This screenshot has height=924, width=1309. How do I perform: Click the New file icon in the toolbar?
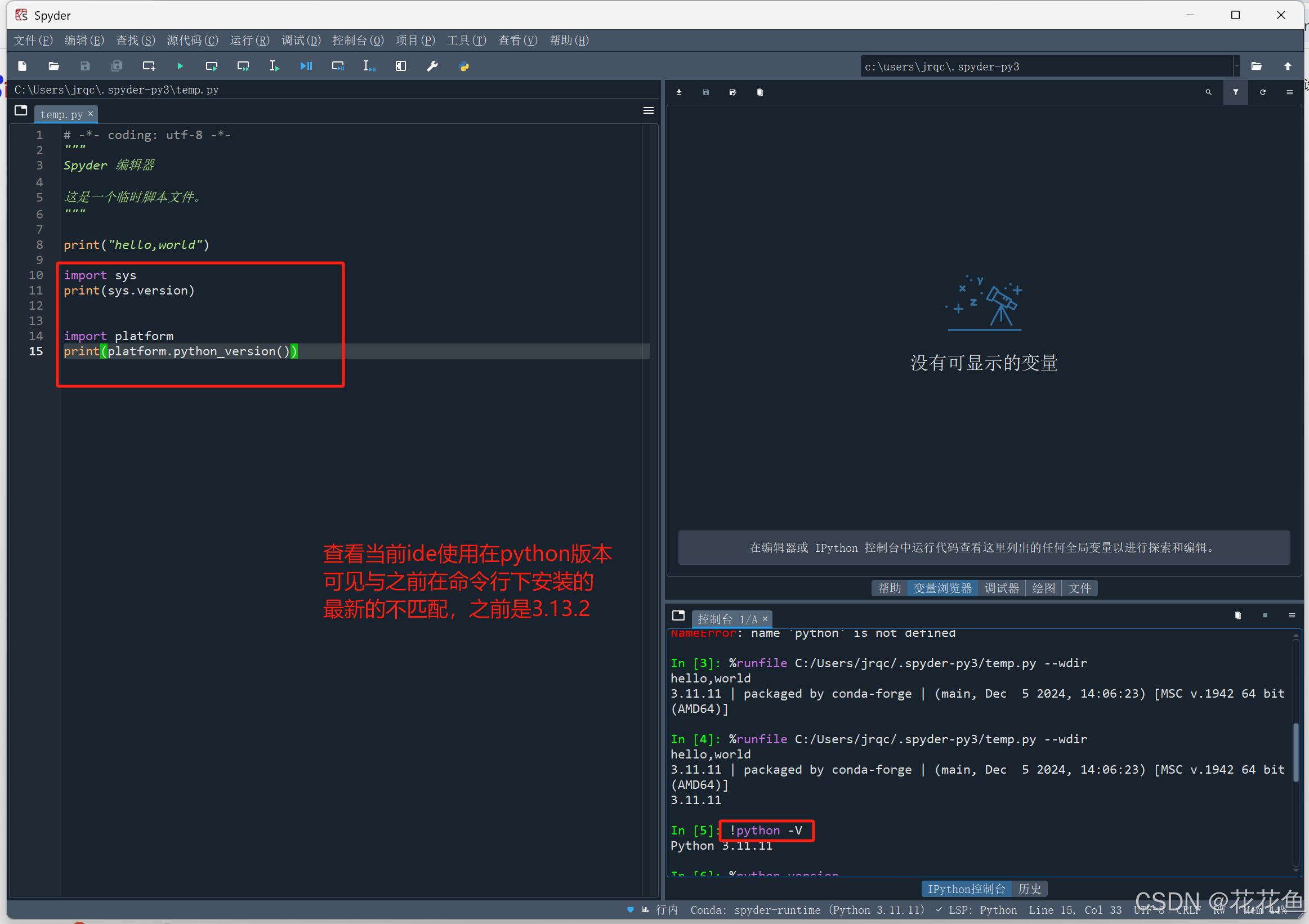pyautogui.click(x=22, y=66)
